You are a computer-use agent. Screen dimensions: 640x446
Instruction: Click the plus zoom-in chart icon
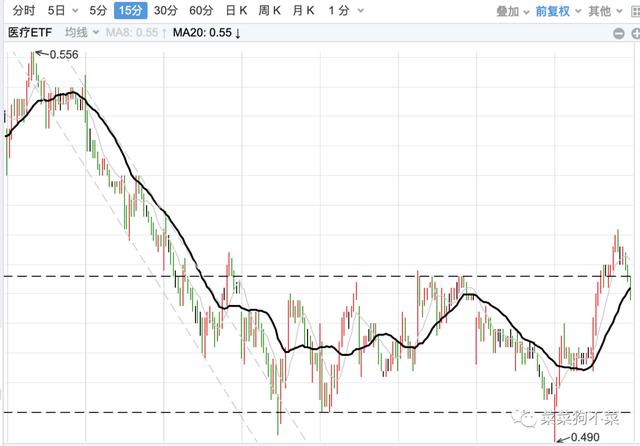coord(636,33)
